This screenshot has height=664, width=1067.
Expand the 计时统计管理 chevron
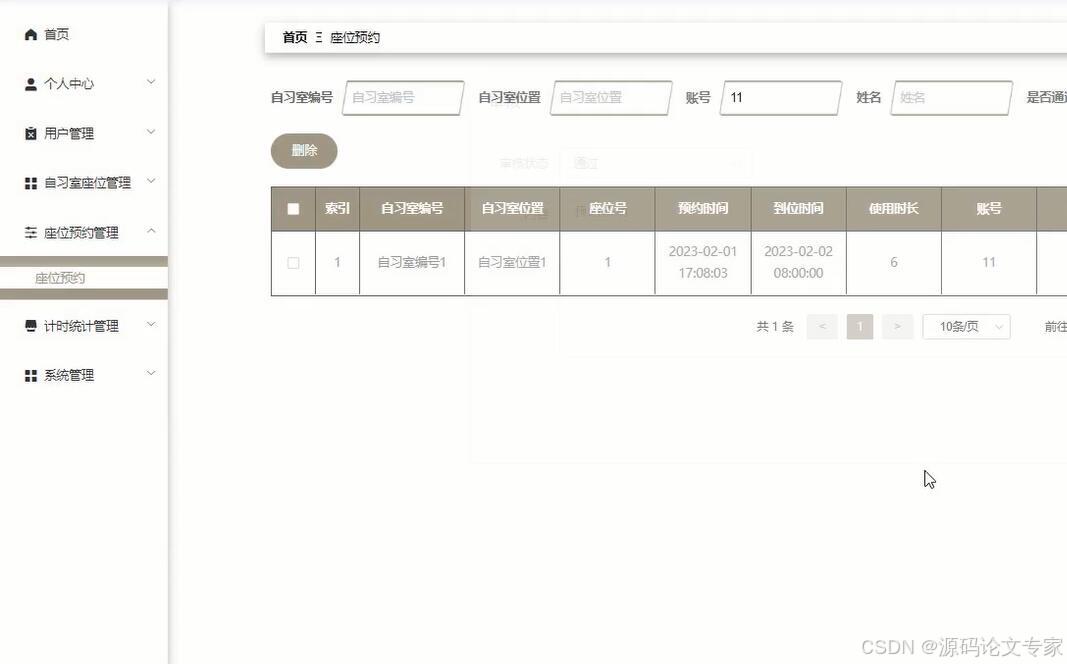tap(151, 324)
